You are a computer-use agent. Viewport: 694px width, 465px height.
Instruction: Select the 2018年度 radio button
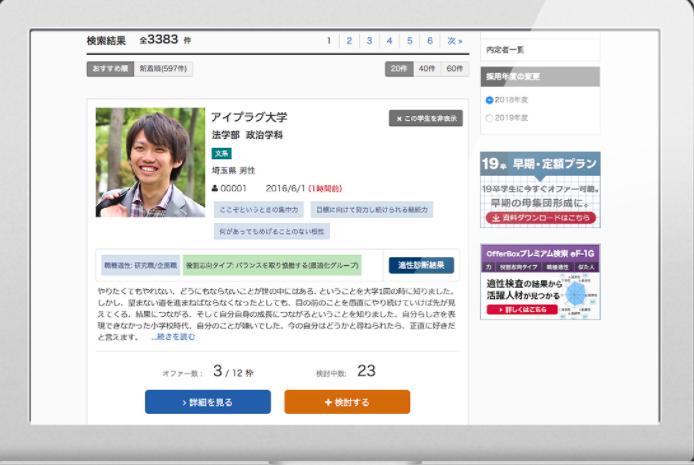tap(489, 100)
